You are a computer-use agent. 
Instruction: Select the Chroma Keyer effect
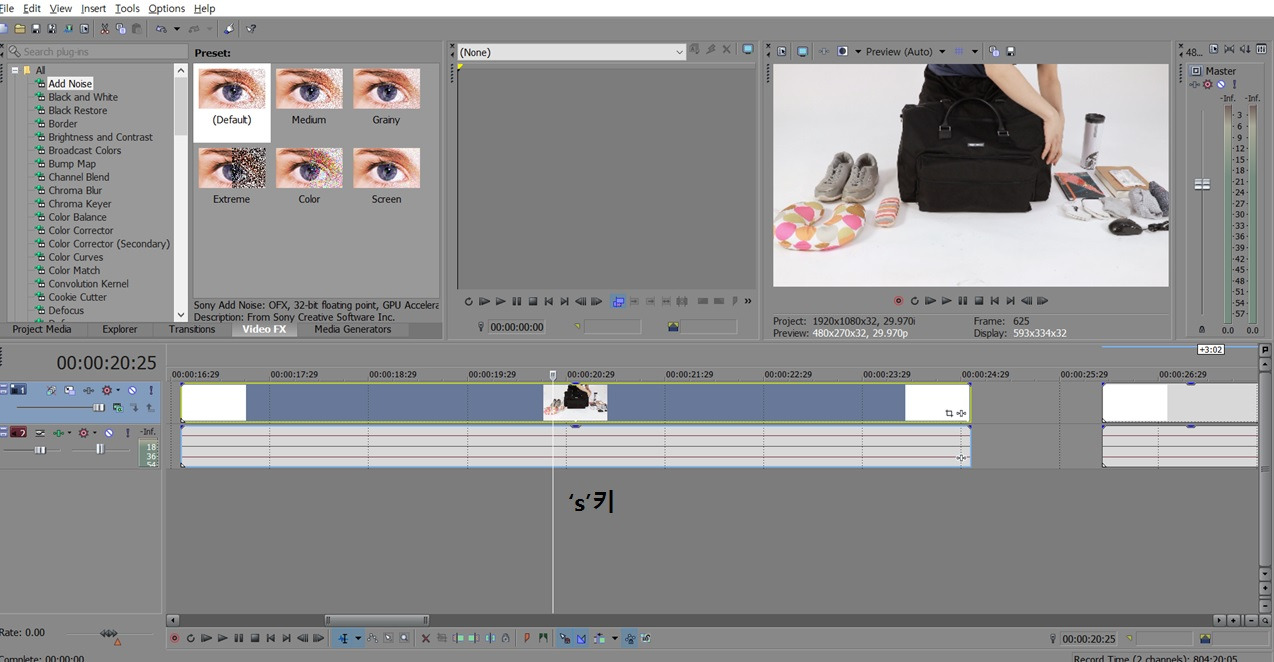[80, 204]
